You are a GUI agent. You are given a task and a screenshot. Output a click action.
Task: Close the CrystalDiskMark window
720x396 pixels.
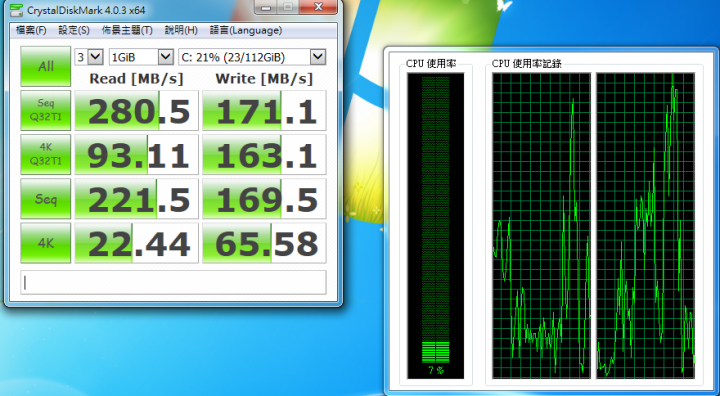coord(318,7)
